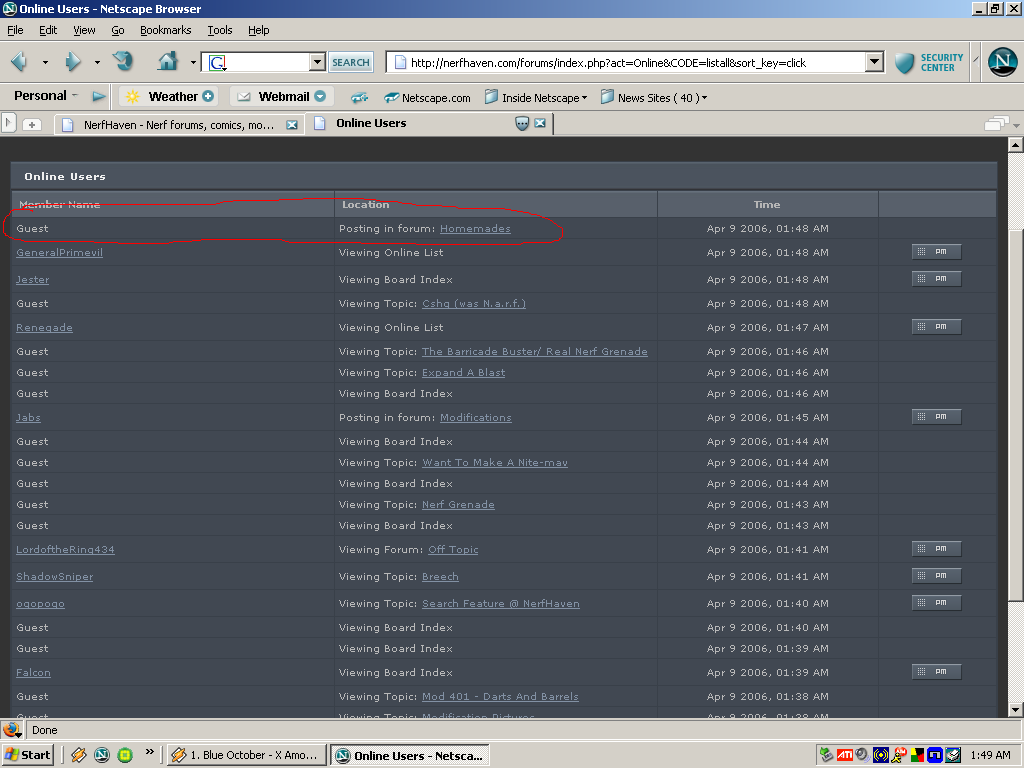Image resolution: width=1024 pixels, height=768 pixels.
Task: Go to the Home page icon
Action: point(167,62)
